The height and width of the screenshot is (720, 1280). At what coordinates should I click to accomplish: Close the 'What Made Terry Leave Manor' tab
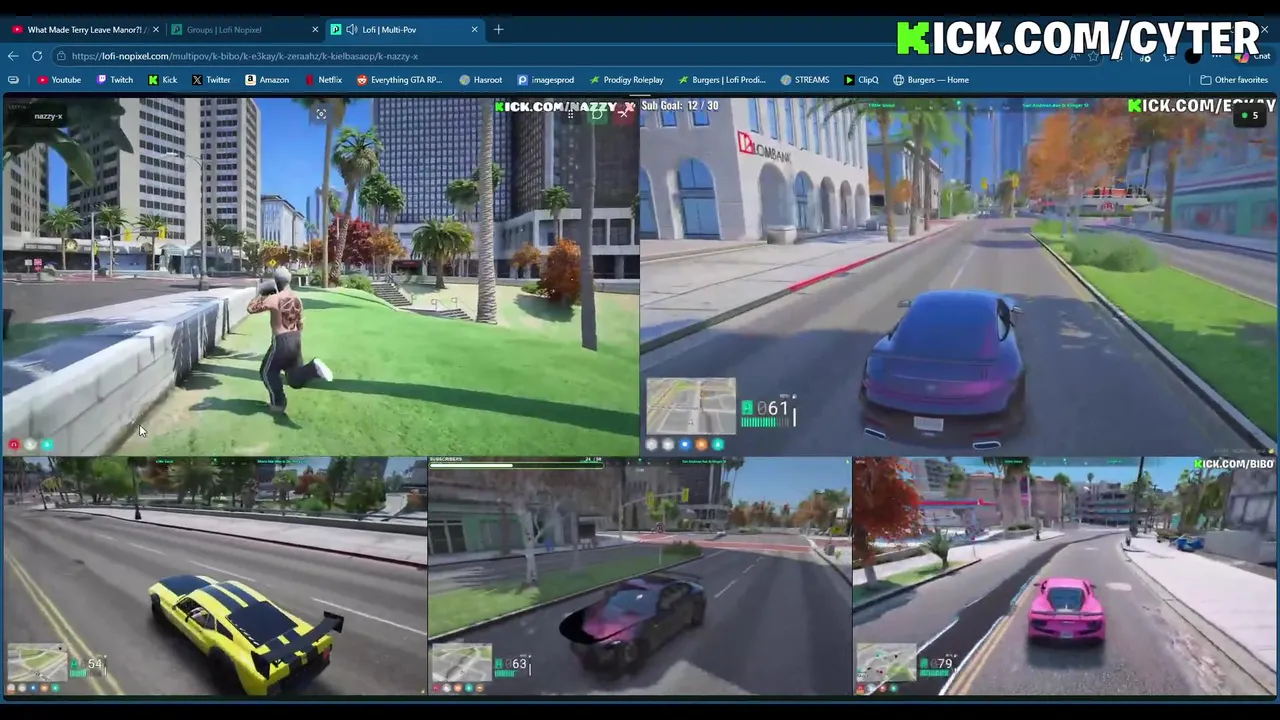pos(155,29)
